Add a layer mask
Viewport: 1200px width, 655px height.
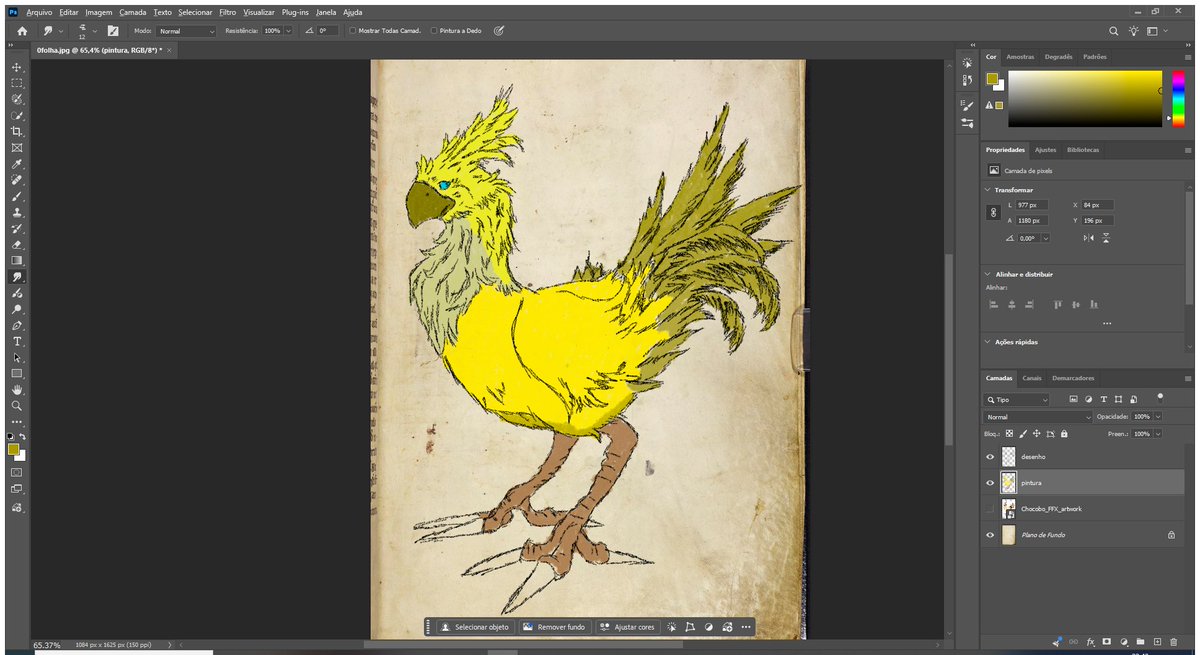point(1107,640)
